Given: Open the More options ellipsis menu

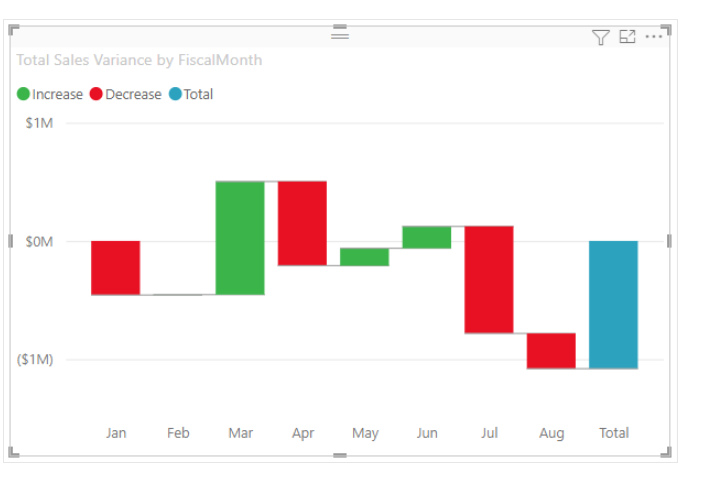Looking at the screenshot, I should click(654, 37).
